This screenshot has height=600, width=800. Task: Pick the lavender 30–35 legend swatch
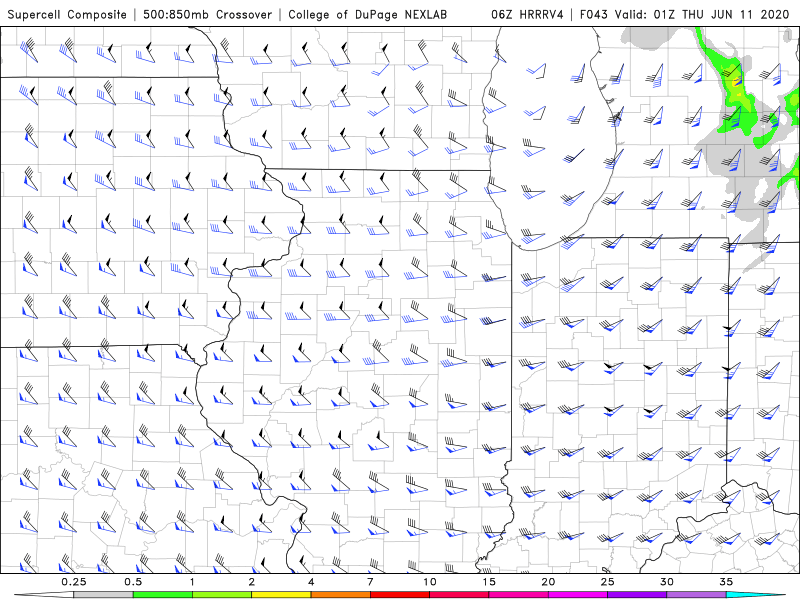pos(696,595)
